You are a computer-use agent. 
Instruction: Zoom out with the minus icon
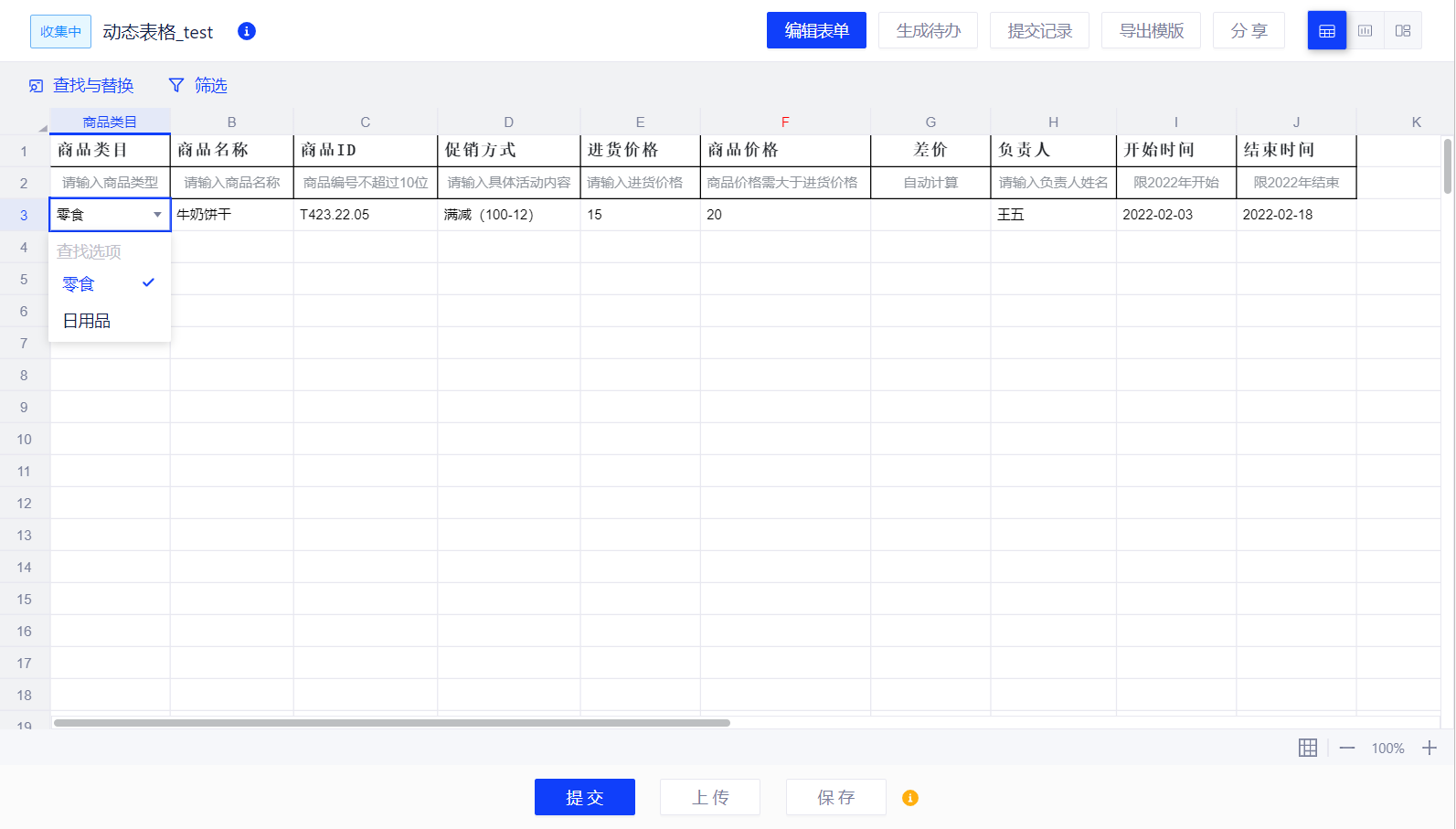pos(1346,748)
